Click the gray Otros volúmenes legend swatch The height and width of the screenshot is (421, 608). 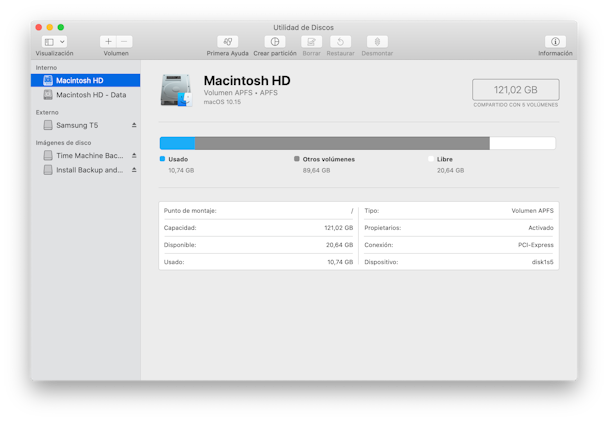(x=297, y=159)
